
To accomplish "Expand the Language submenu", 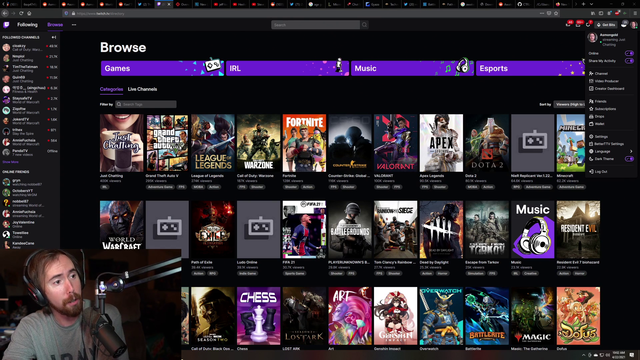I will tap(610, 151).
